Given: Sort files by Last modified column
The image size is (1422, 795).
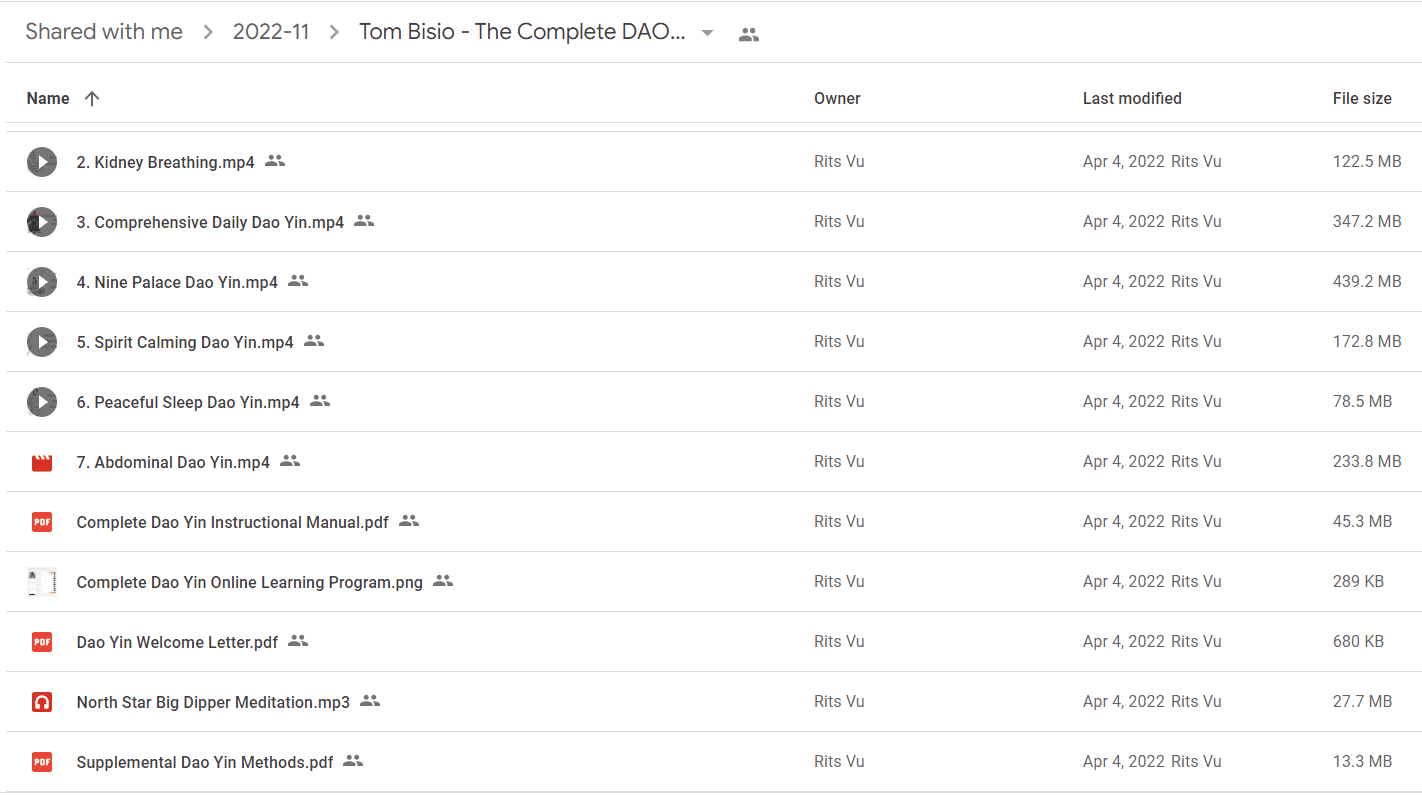Looking at the screenshot, I should coord(1132,98).
